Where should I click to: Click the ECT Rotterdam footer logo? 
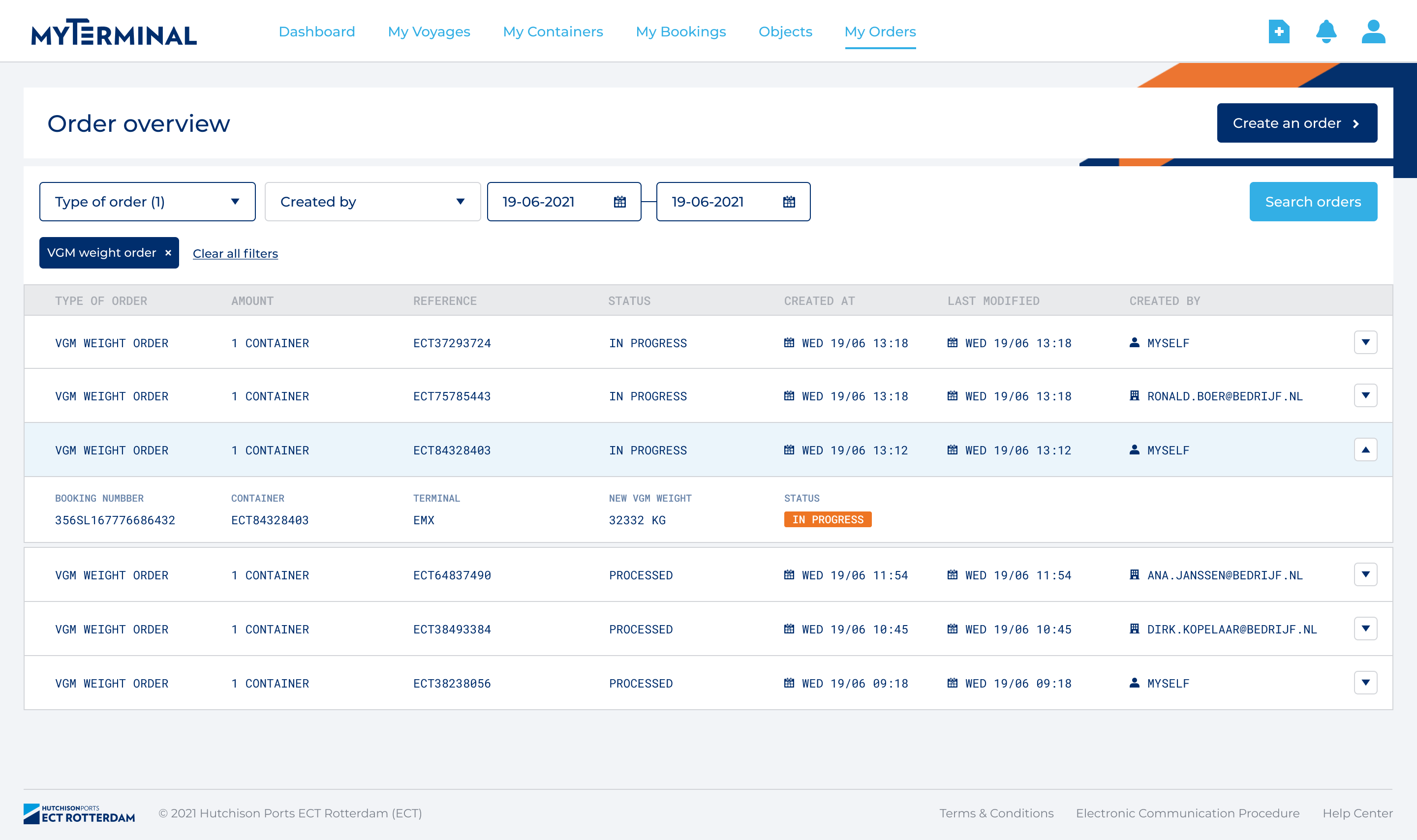79,813
